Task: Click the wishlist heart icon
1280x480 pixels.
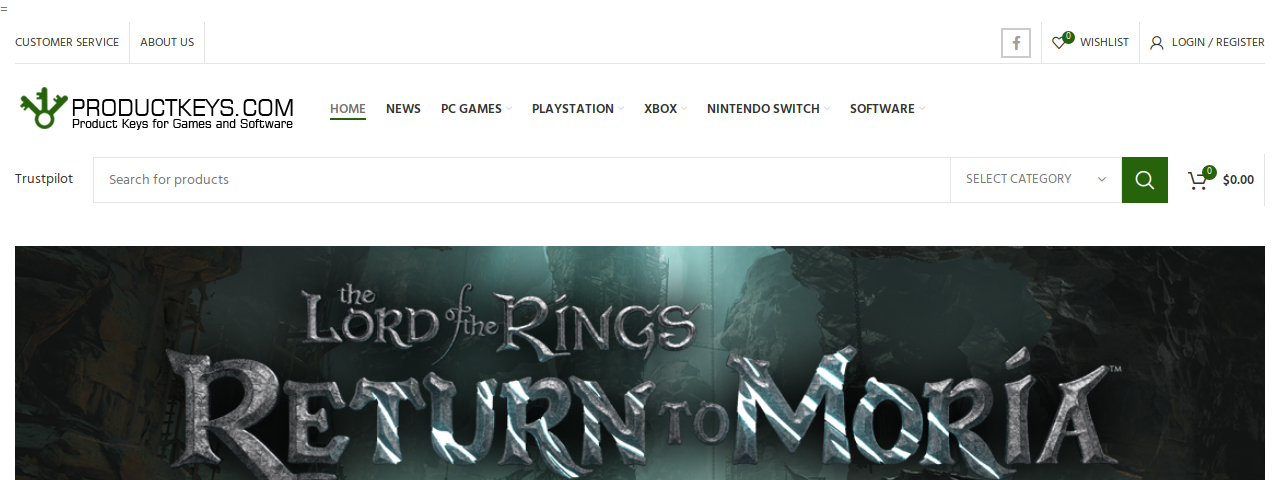Action: tap(1059, 42)
